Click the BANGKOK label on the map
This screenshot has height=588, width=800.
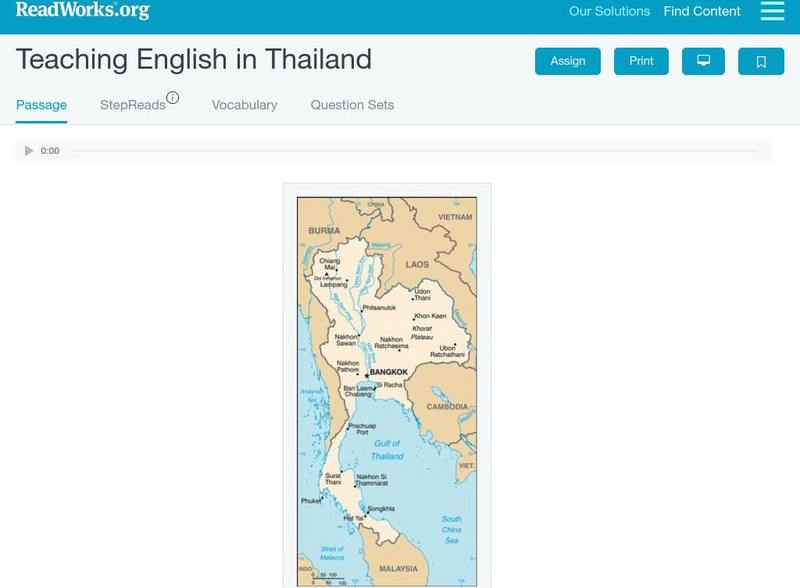tap(389, 371)
